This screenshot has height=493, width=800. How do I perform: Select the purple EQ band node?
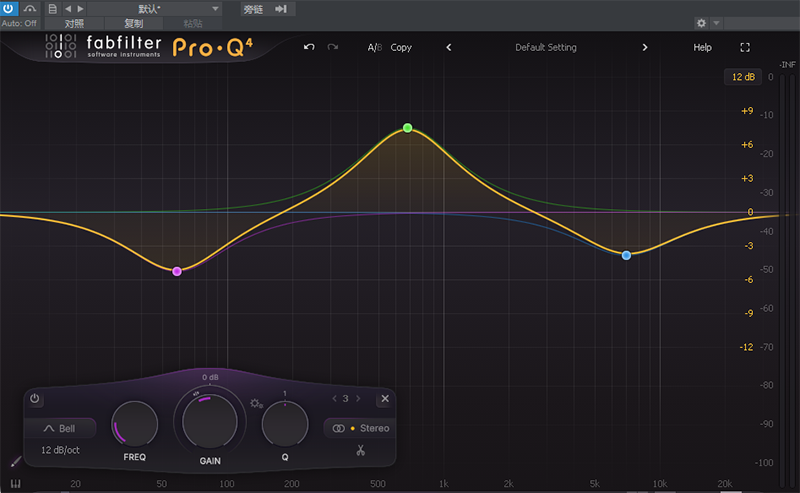coord(177,272)
